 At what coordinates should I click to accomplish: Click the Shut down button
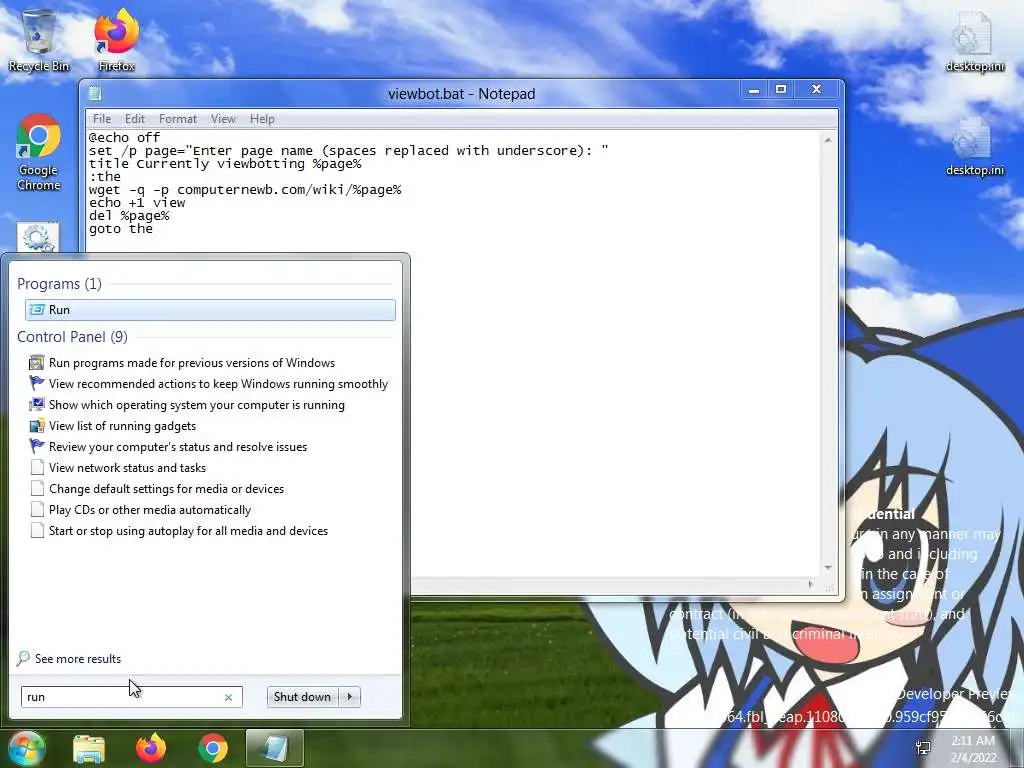click(x=302, y=697)
